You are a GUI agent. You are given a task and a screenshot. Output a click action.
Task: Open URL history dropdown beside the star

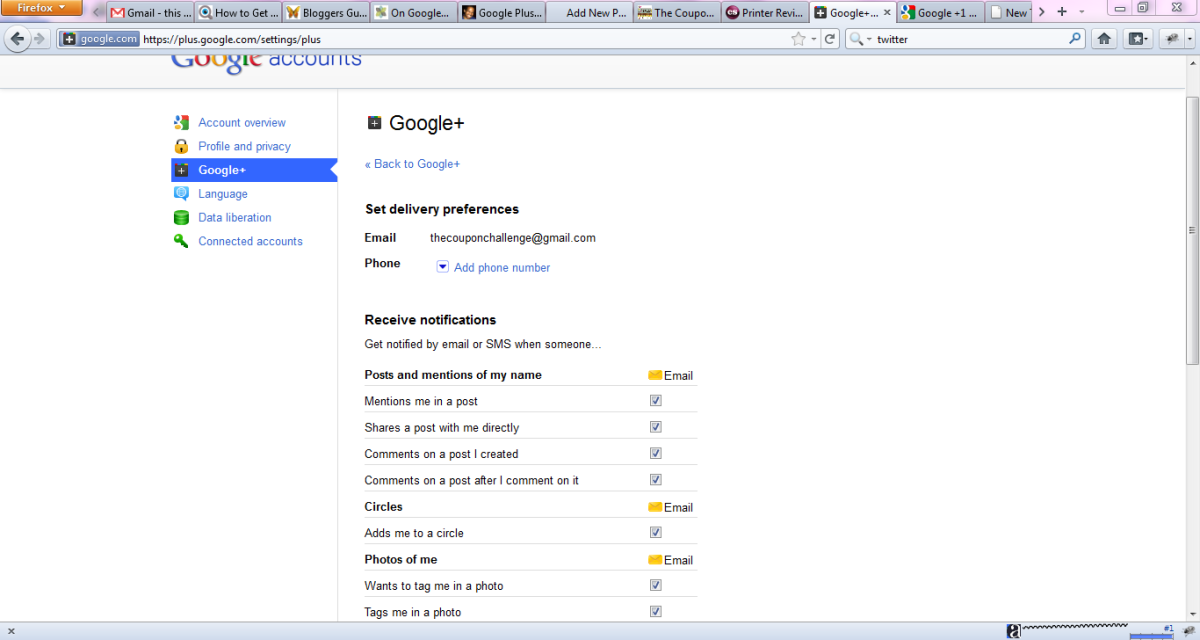(814, 39)
